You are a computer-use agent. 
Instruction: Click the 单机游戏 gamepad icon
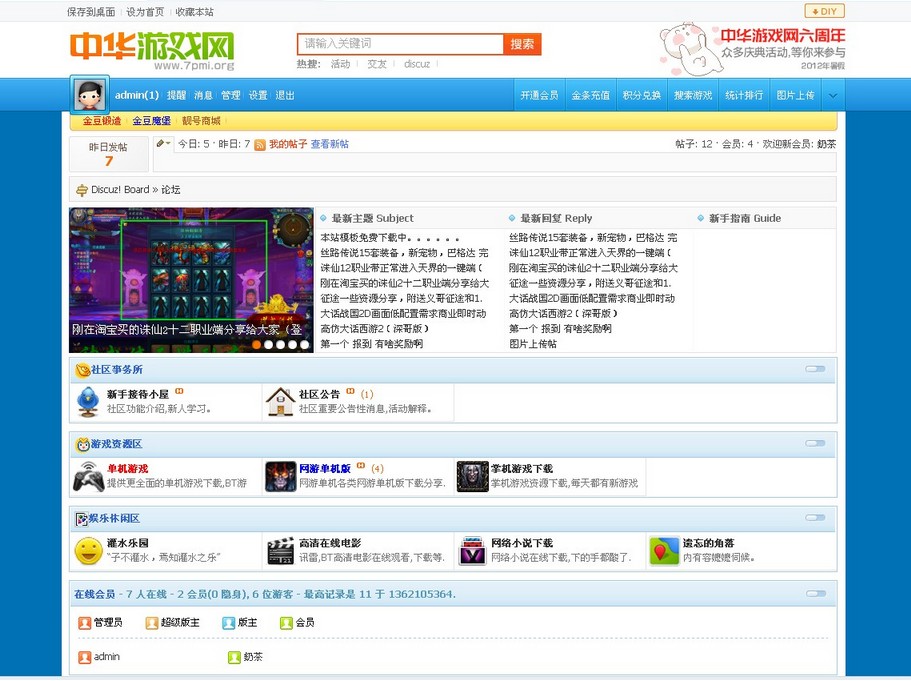click(x=88, y=476)
